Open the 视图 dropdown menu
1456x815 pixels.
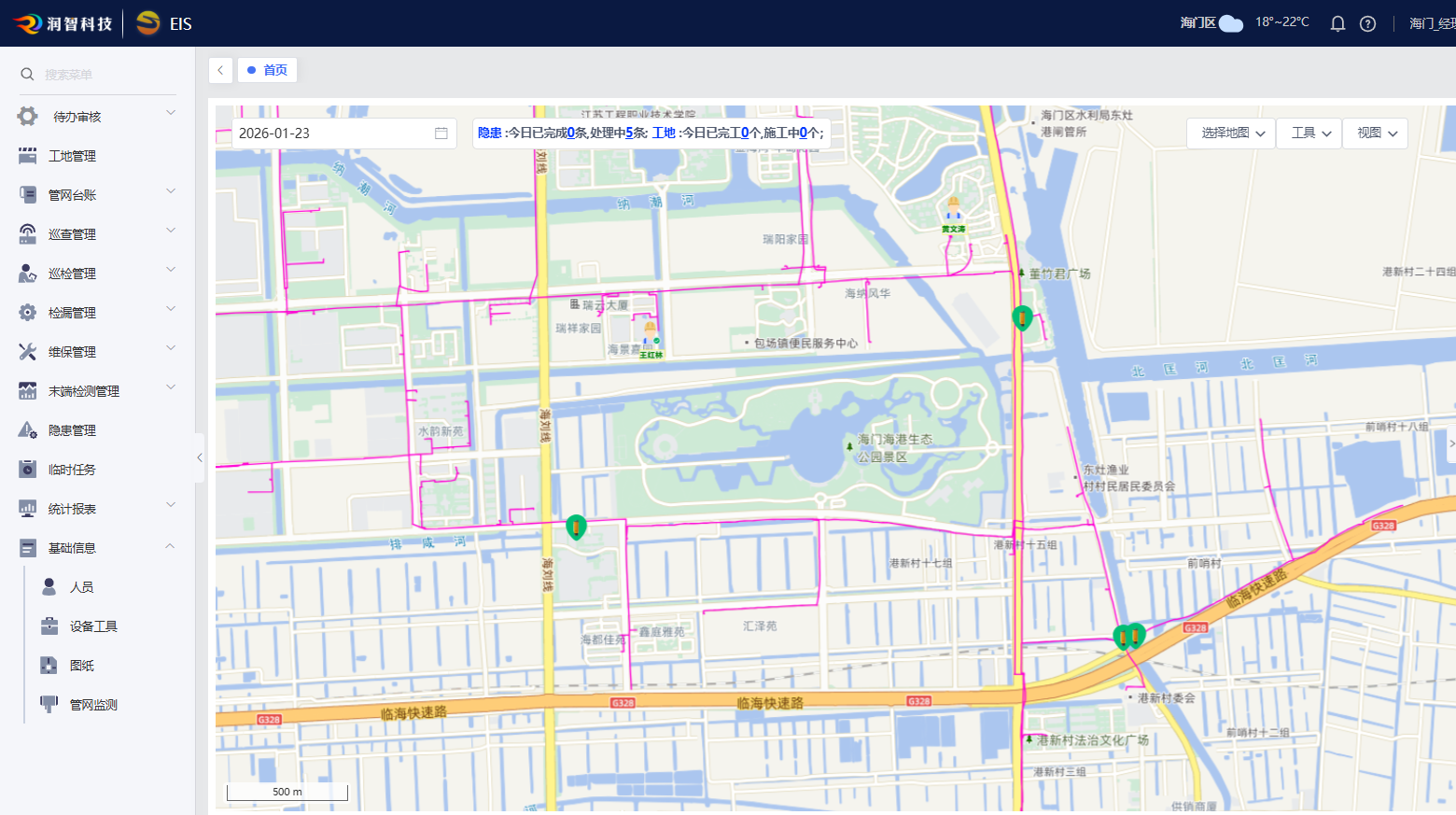click(1377, 133)
